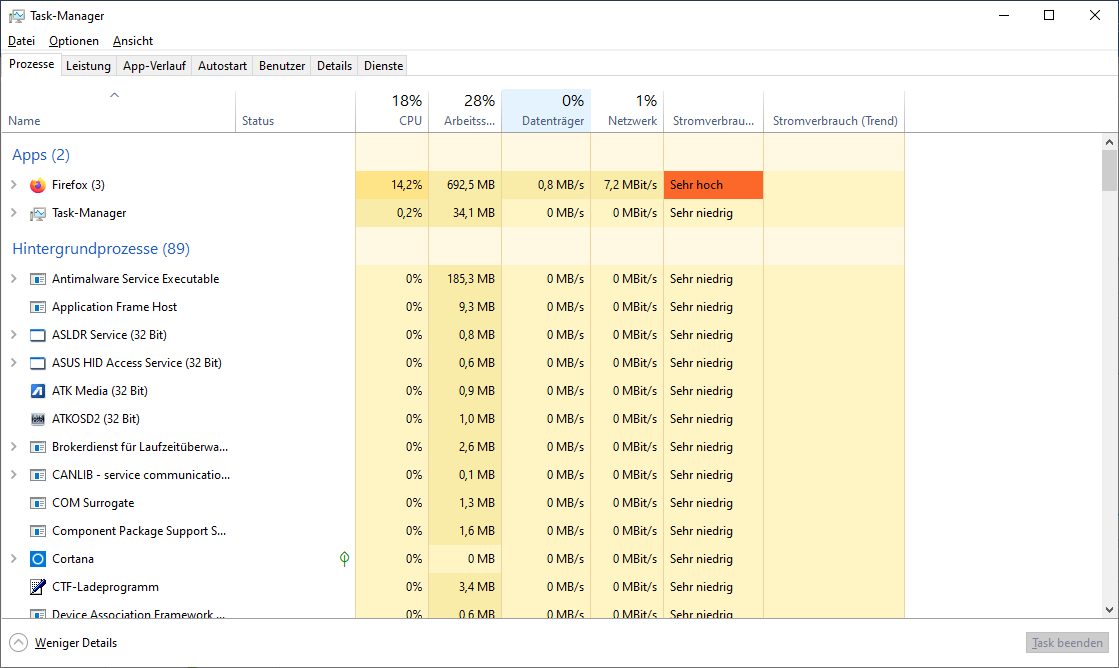Click Firefox's 7,2 MBit/s network value
The width and height of the screenshot is (1119, 668).
[630, 185]
